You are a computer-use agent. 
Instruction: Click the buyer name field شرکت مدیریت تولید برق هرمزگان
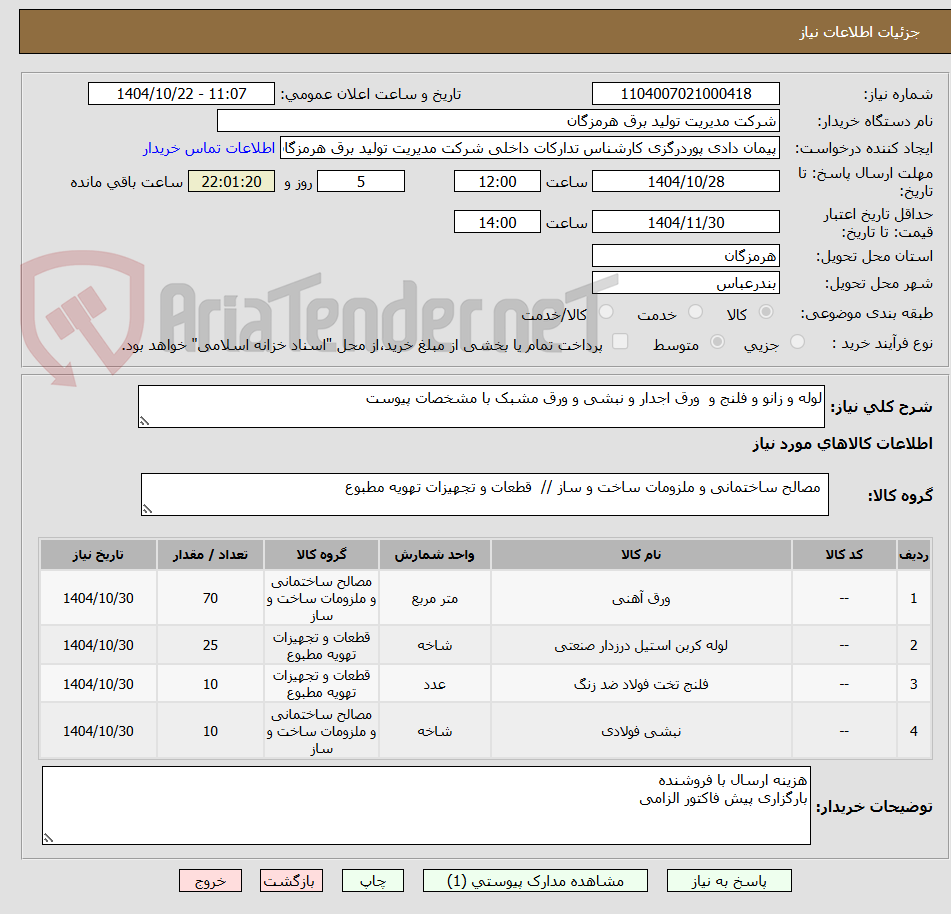click(x=498, y=121)
